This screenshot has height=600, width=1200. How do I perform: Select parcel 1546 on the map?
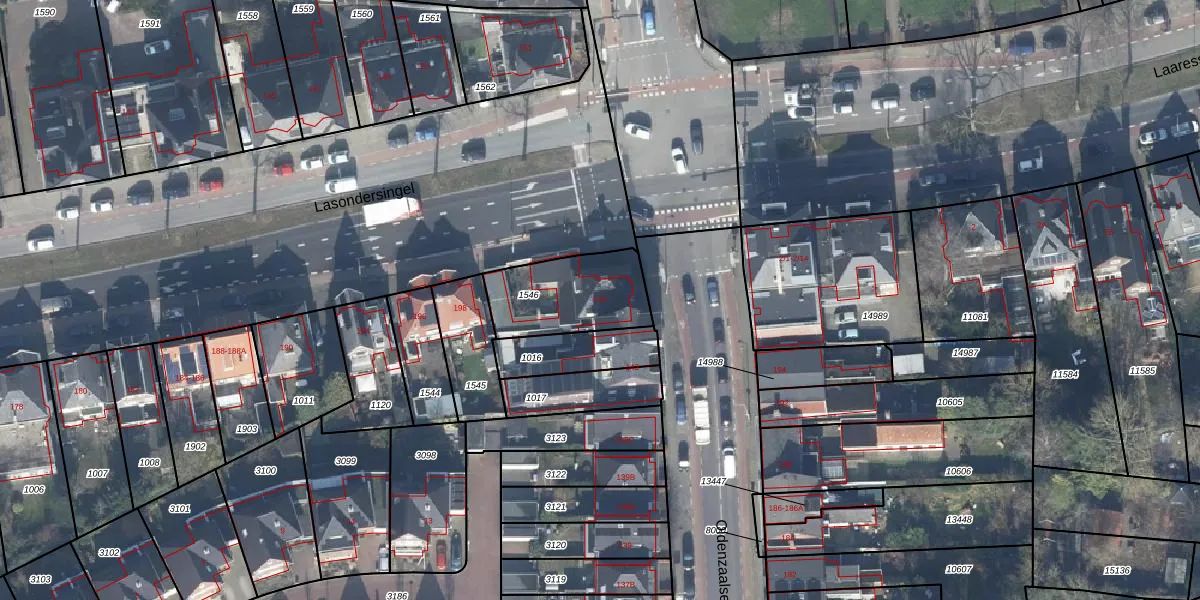[528, 296]
